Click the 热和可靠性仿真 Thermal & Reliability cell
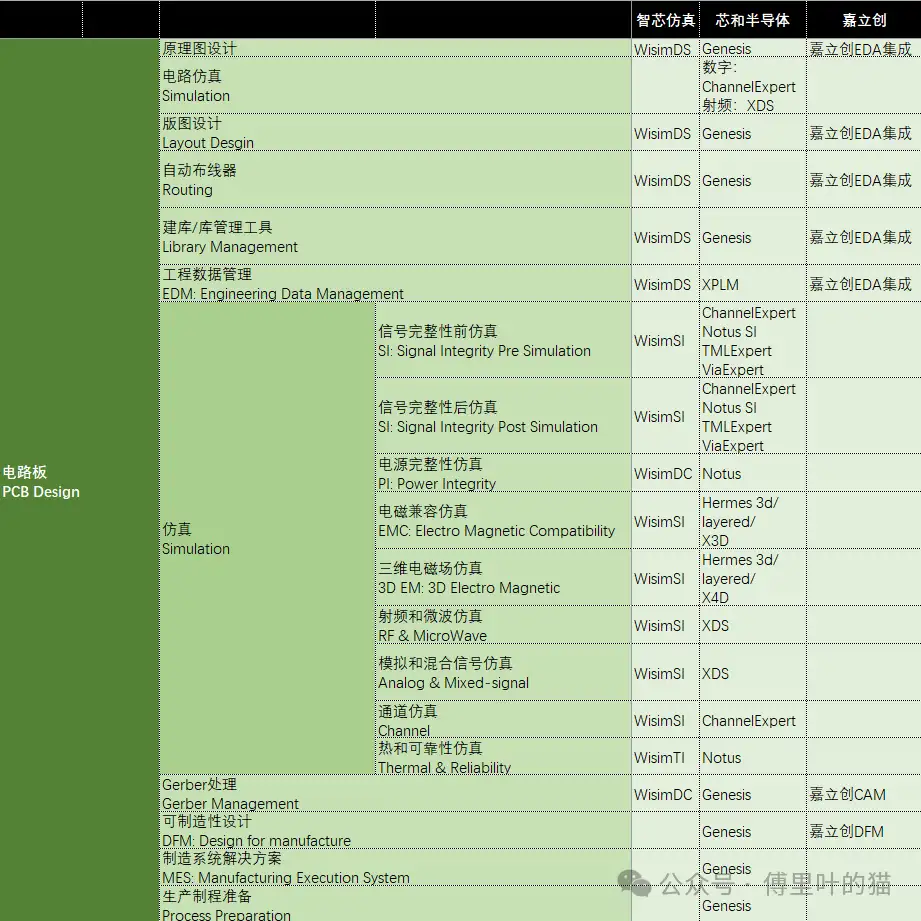Image resolution: width=921 pixels, height=921 pixels. coord(503,757)
